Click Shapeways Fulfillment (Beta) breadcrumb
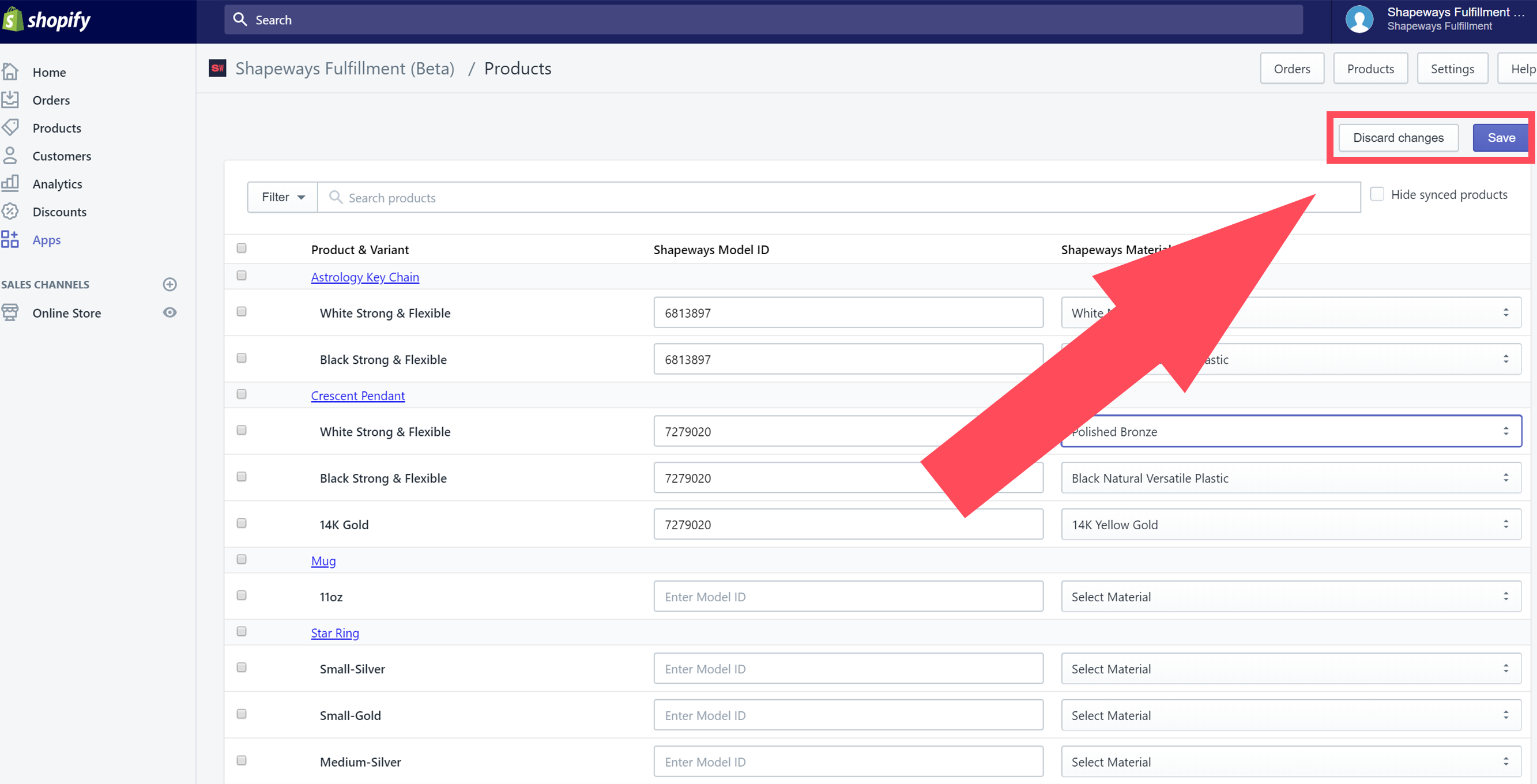The height and width of the screenshot is (784, 1537). (345, 68)
